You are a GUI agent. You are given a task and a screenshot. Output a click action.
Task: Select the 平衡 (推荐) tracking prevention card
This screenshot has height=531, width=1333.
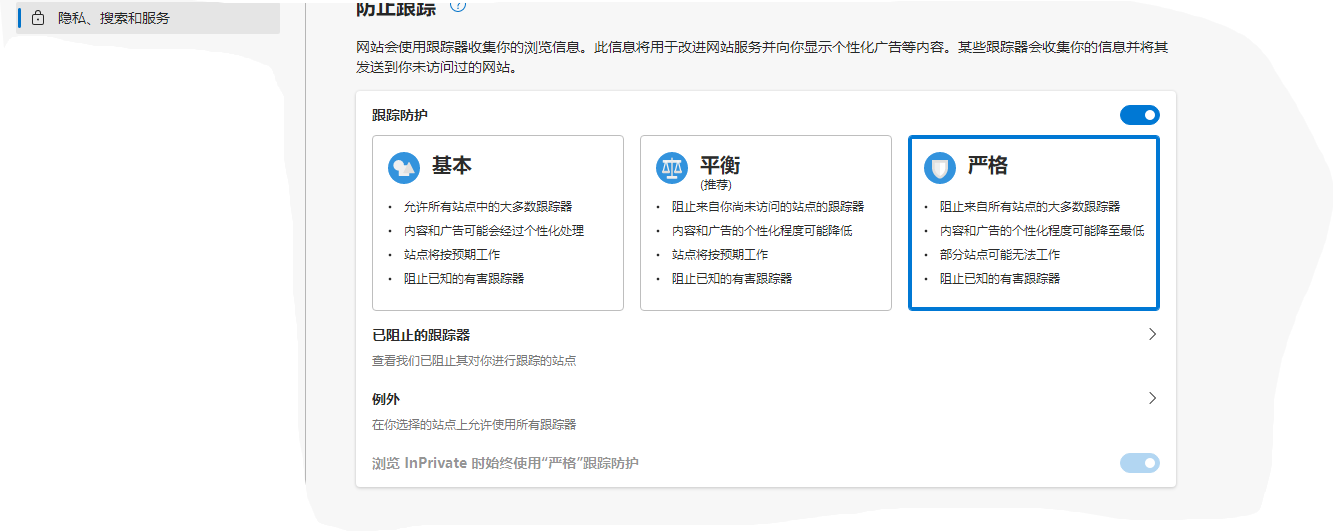coord(766,223)
